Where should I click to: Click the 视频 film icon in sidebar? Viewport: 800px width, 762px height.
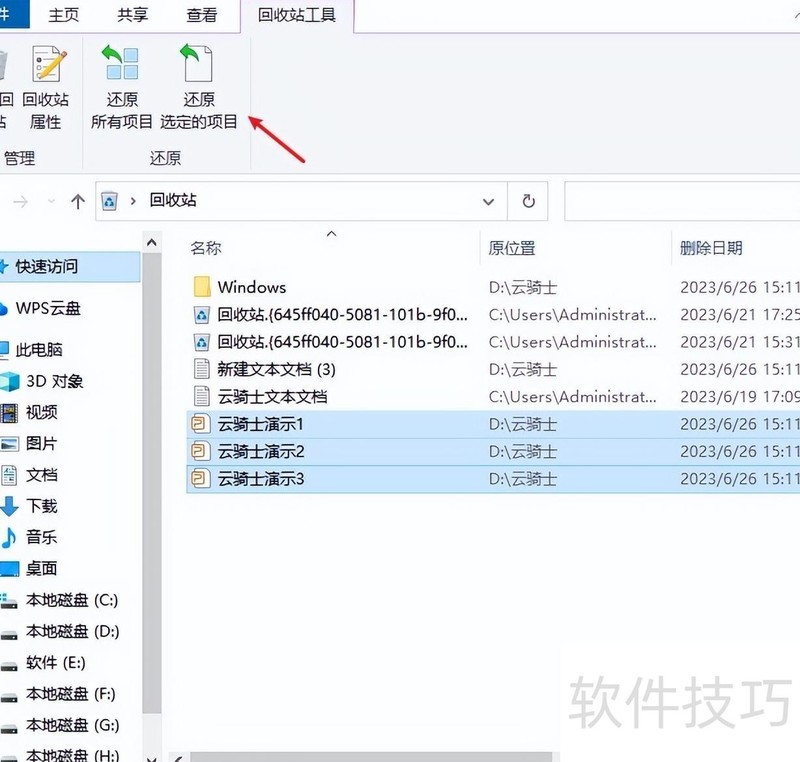point(10,413)
